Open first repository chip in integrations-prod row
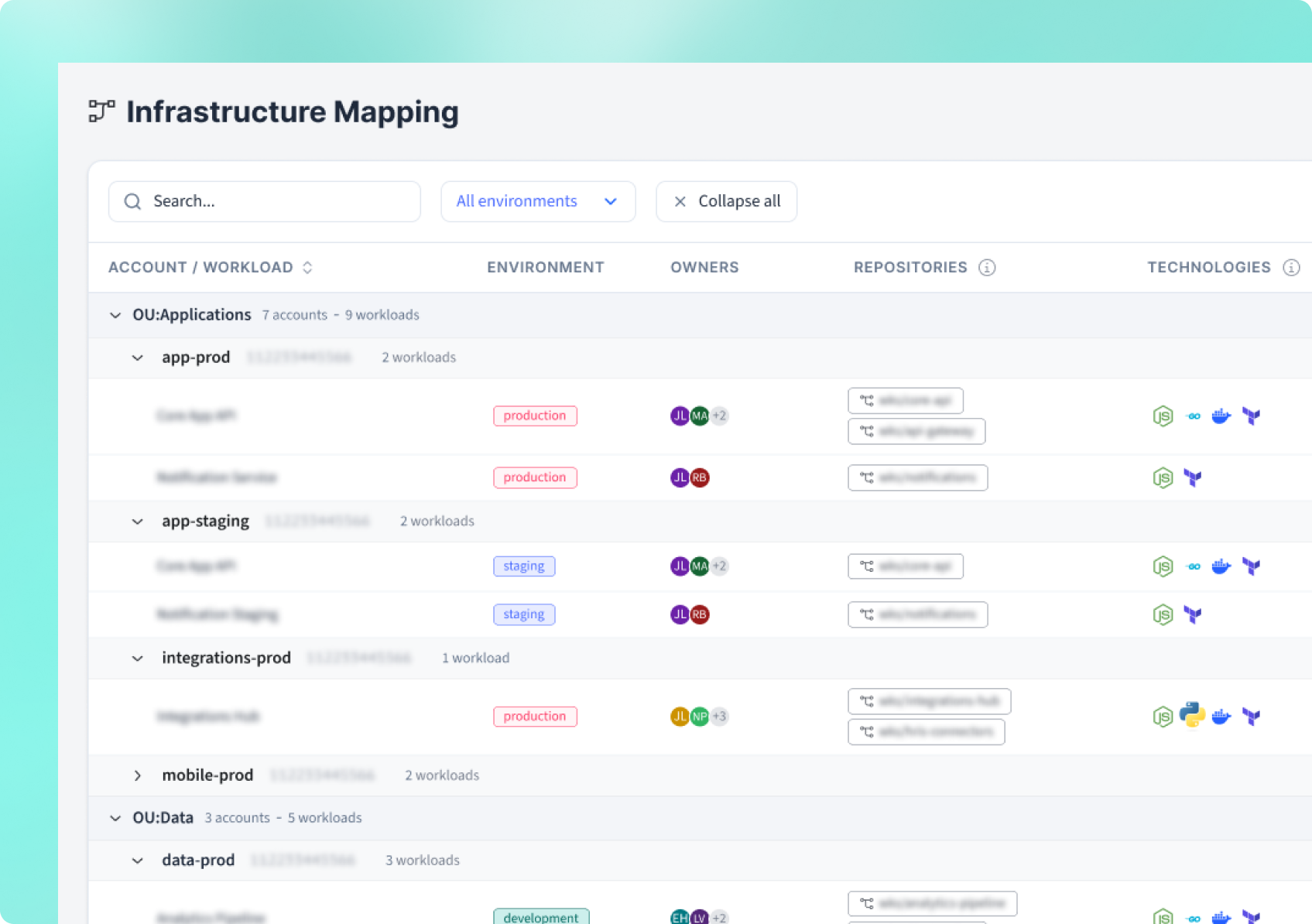 930,702
